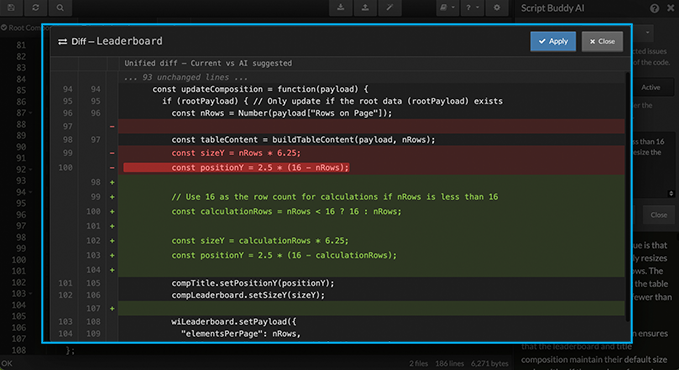The width and height of the screenshot is (679, 370).
Task: Open settings with the gear icon
Action: click(497, 7)
